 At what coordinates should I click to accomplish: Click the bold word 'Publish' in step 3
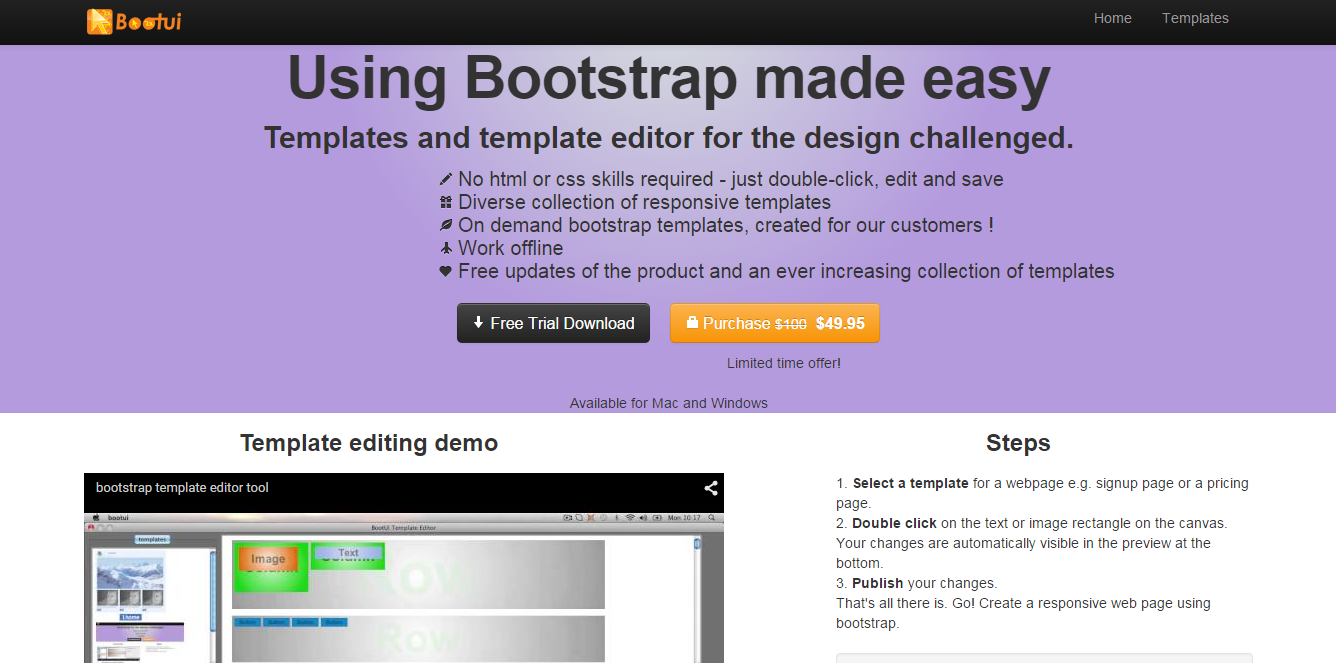click(x=877, y=583)
